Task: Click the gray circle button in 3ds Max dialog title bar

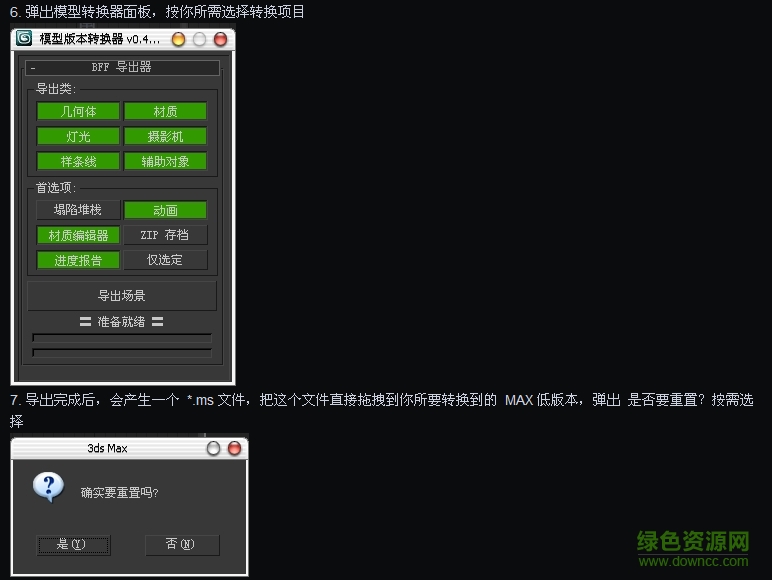Action: click(x=213, y=448)
